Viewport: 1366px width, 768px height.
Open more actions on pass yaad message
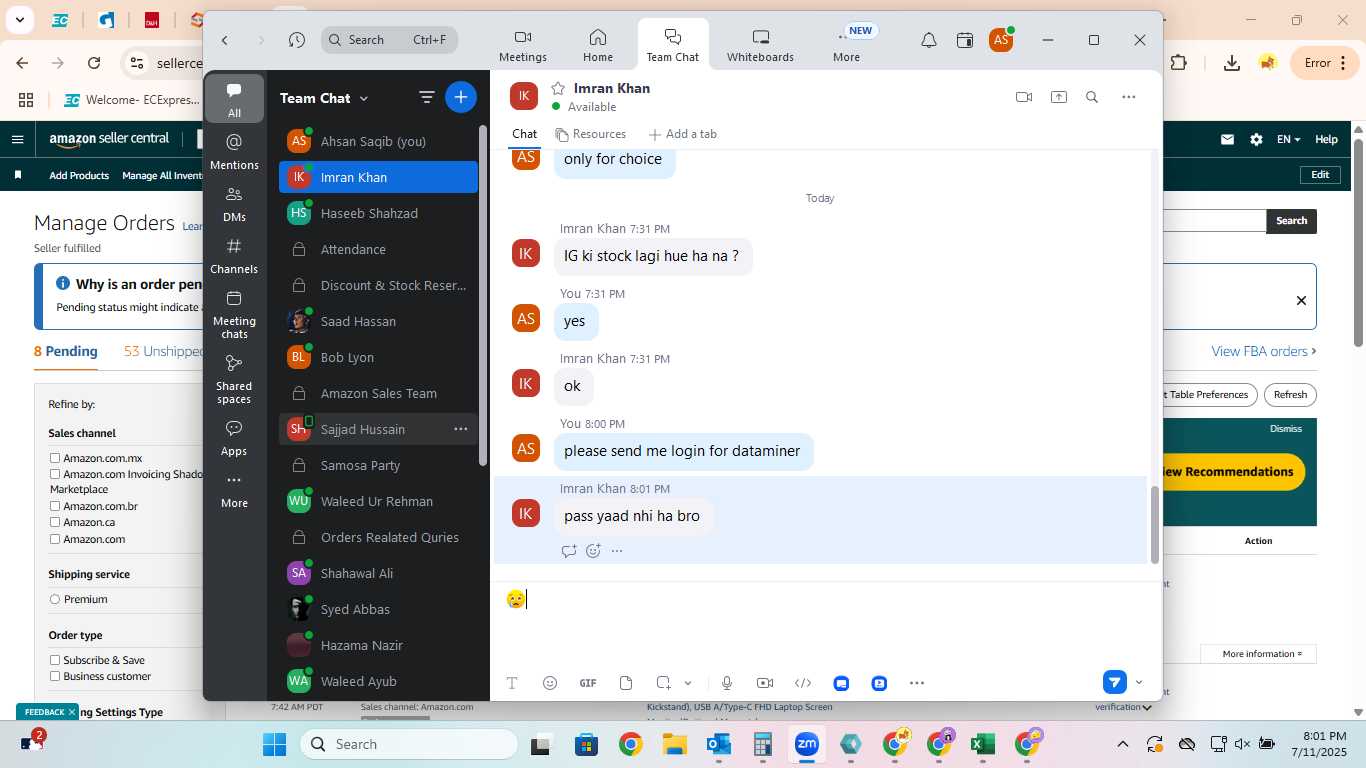point(617,551)
